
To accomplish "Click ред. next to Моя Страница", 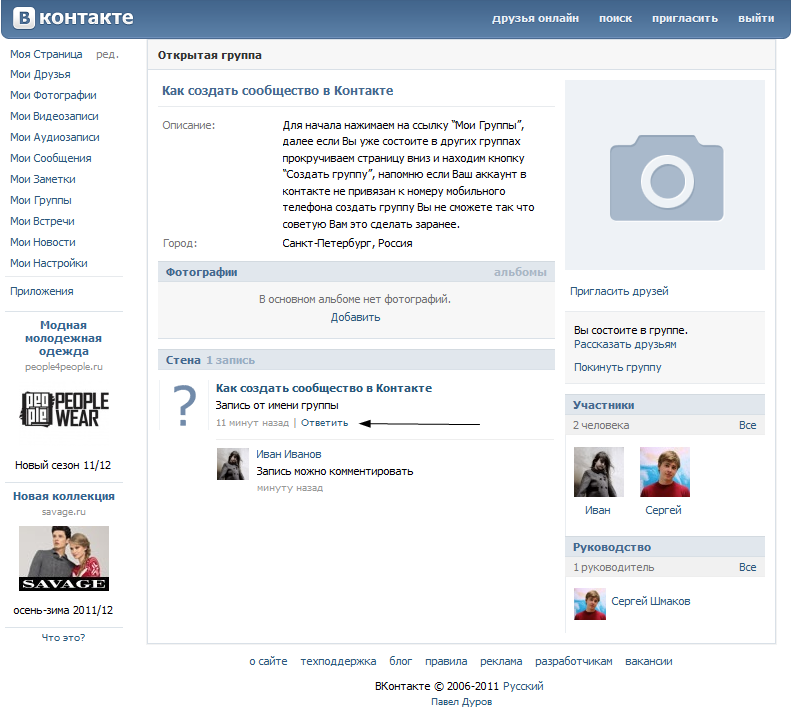I will point(108,54).
